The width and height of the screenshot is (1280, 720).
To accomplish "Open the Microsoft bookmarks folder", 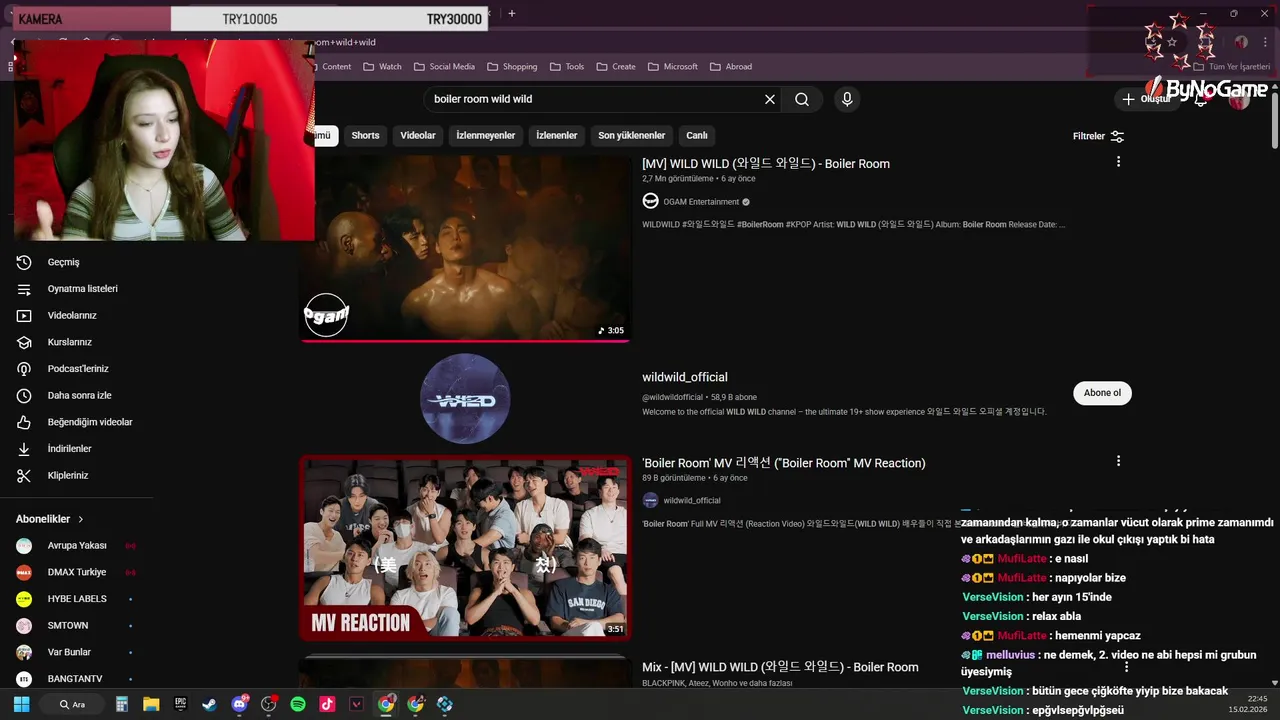I will (672, 67).
